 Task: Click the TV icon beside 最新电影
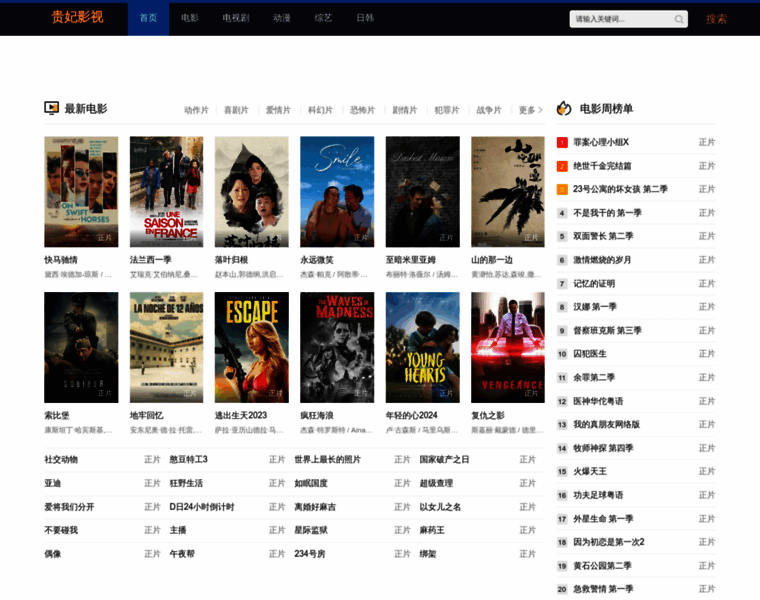point(52,108)
